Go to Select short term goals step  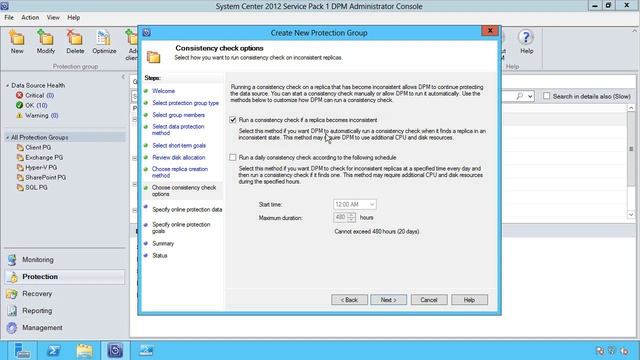[179, 146]
